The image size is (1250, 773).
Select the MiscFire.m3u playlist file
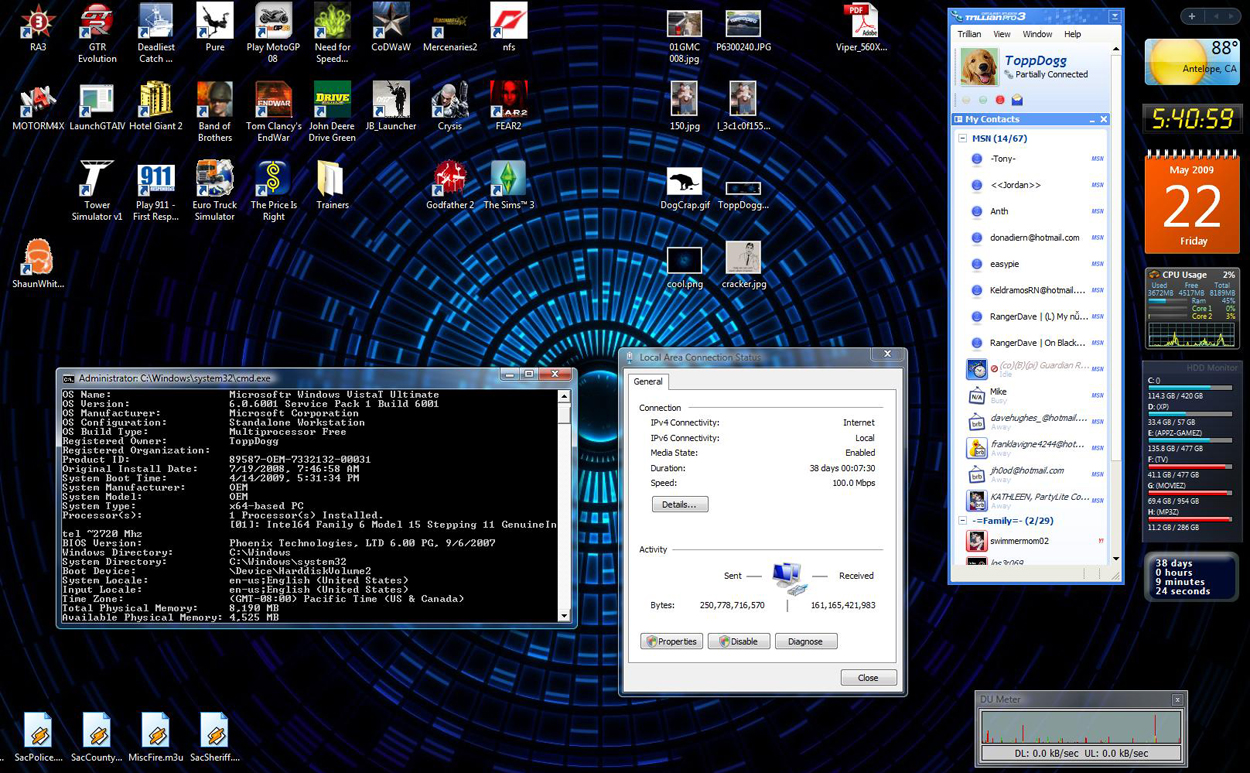coord(155,738)
